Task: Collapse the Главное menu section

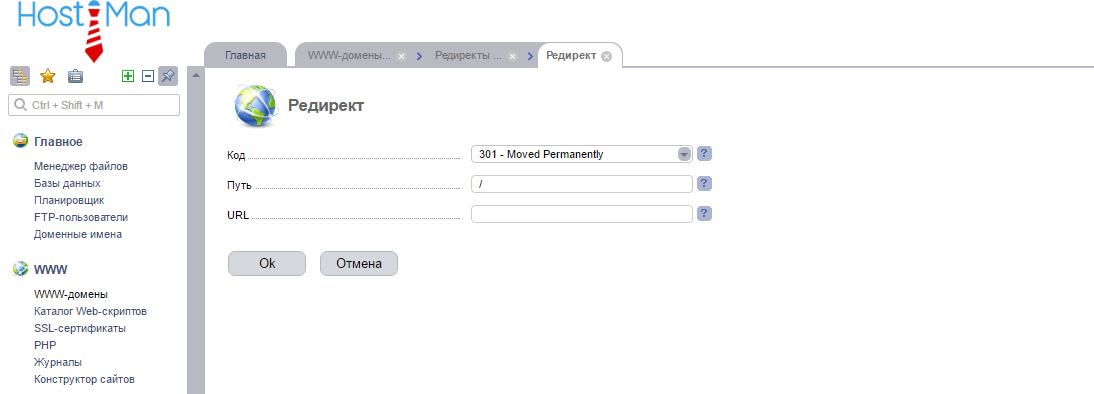Action: pos(59,142)
